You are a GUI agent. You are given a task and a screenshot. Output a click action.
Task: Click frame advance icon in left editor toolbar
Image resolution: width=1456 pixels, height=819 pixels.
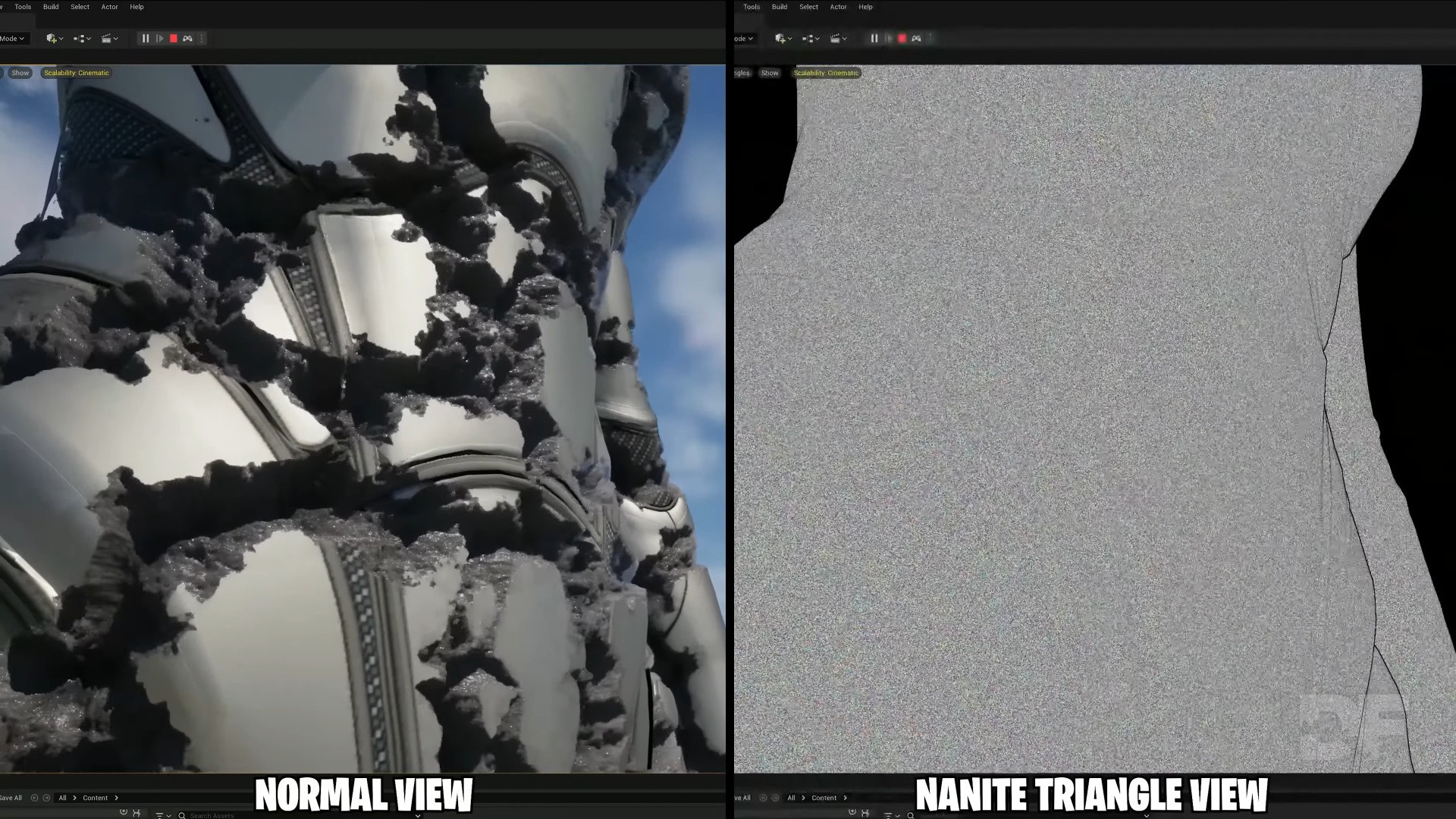(x=159, y=39)
